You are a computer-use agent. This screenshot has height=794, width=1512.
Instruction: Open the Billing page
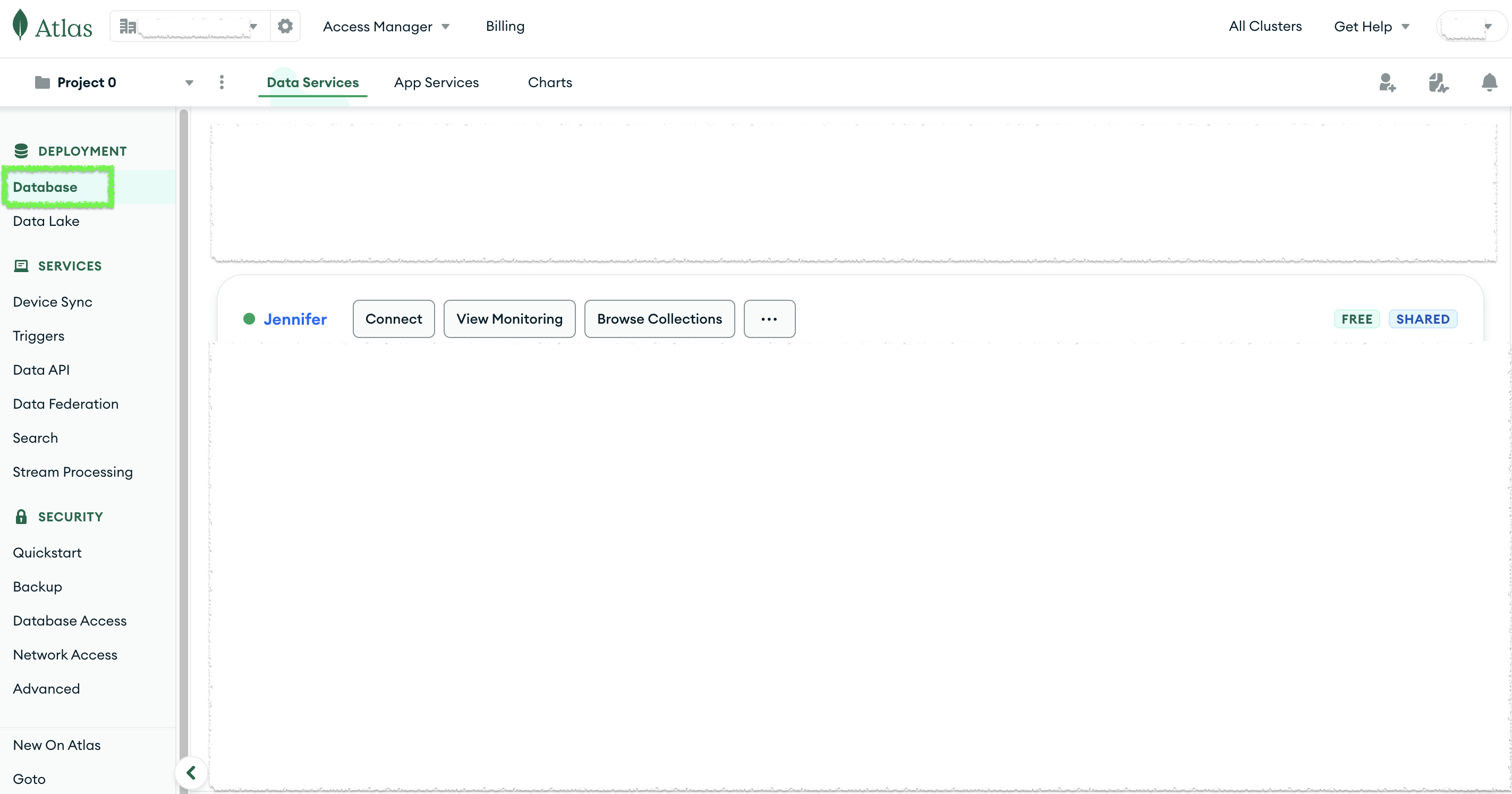tap(505, 26)
